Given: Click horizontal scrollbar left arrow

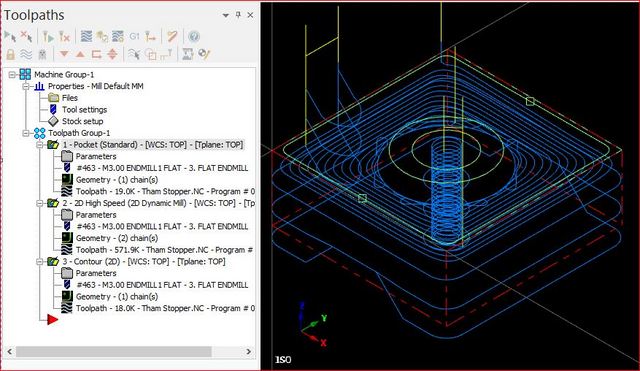Looking at the screenshot, I should coord(9,352).
